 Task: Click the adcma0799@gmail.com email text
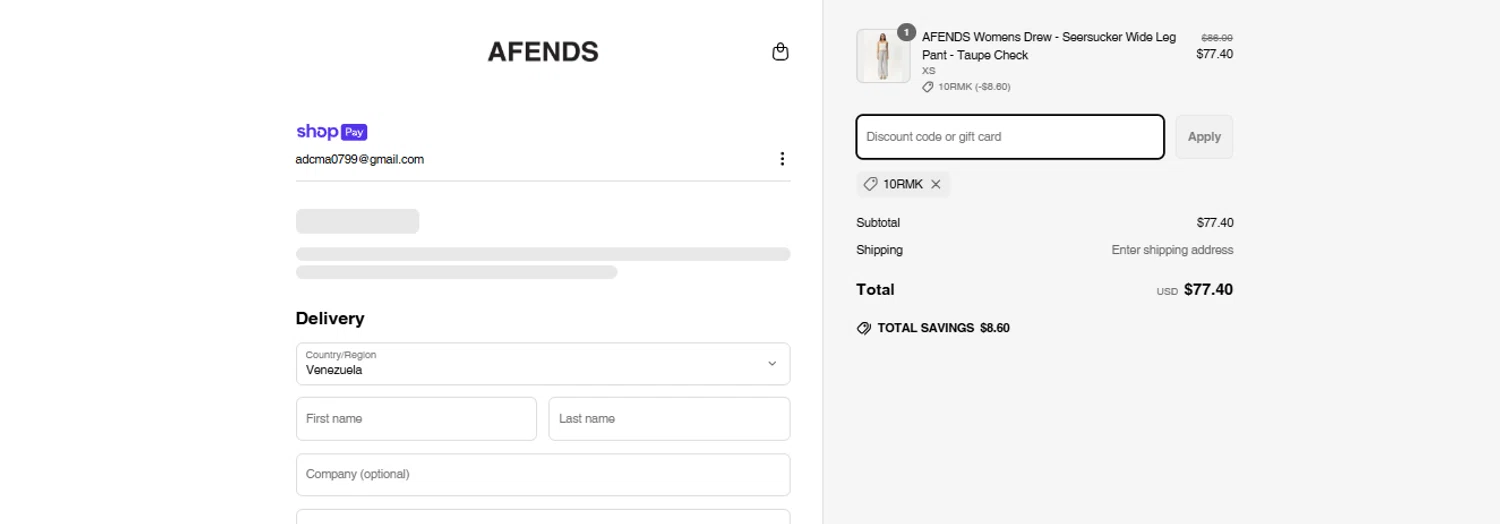click(x=360, y=159)
